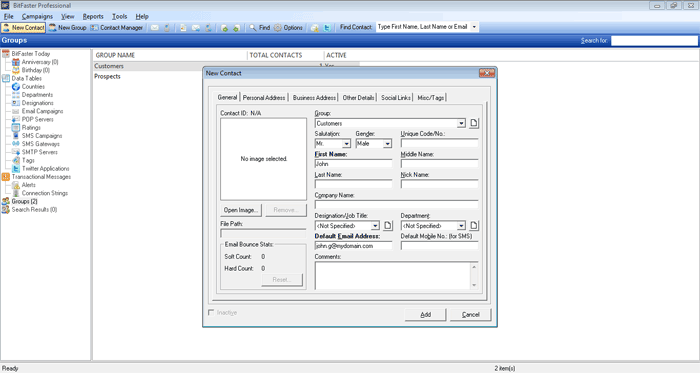This screenshot has height=373, width=700.
Task: Open the Find Contact dropdown arrow
Action: coord(474,27)
